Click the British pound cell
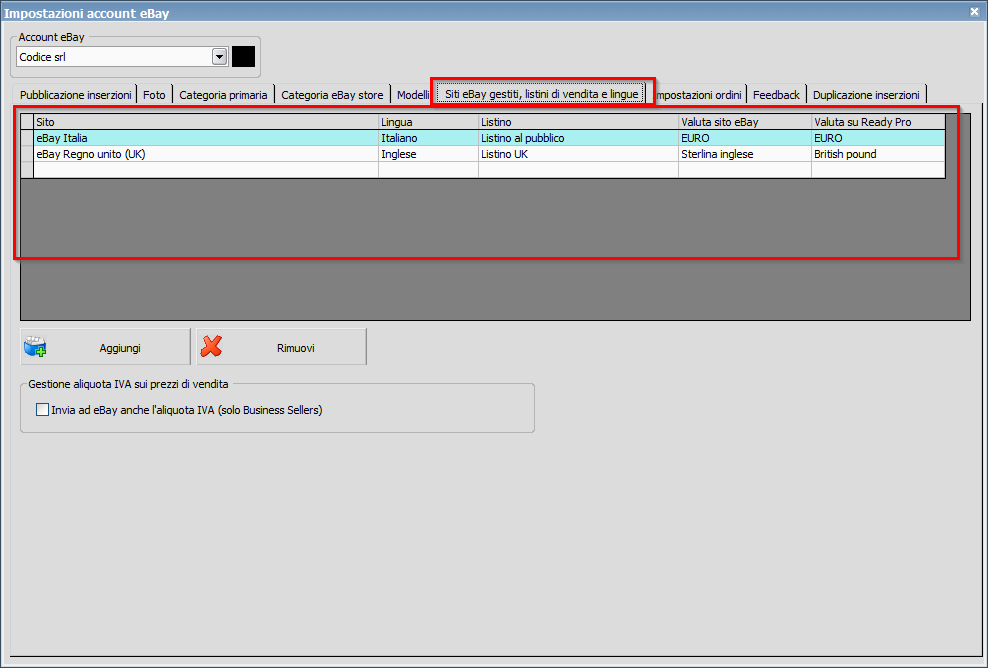The image size is (988, 668). click(878, 154)
